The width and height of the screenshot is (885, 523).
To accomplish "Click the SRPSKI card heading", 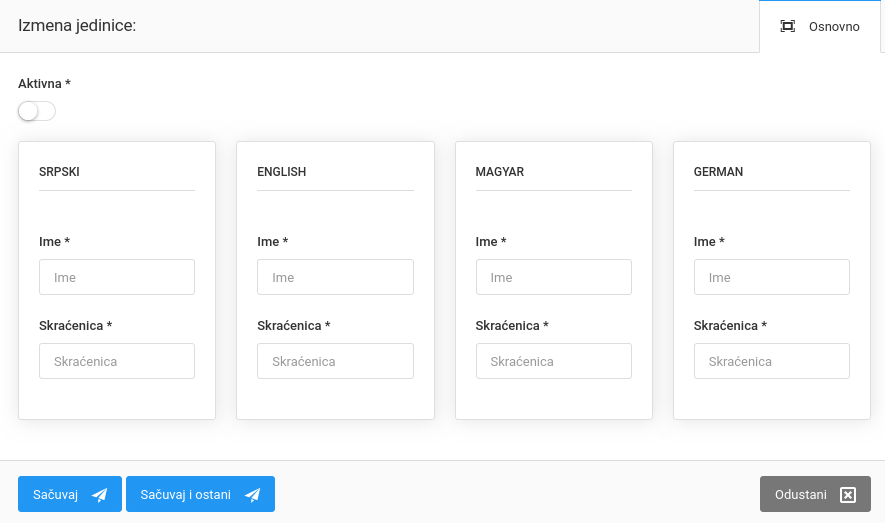I will [x=59, y=172].
